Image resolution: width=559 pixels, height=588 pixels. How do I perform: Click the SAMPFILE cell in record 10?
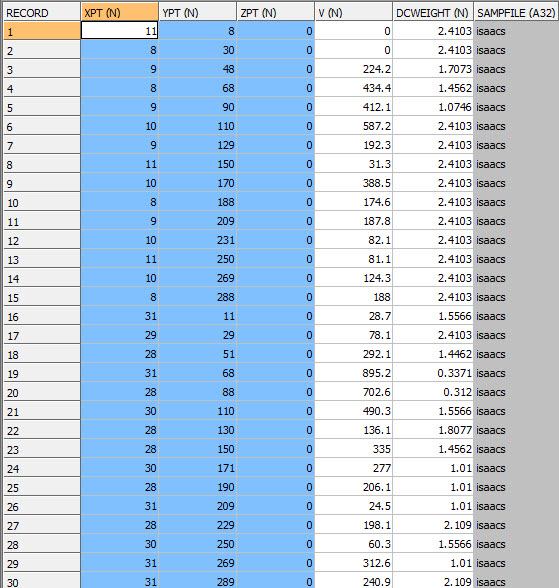(516, 202)
